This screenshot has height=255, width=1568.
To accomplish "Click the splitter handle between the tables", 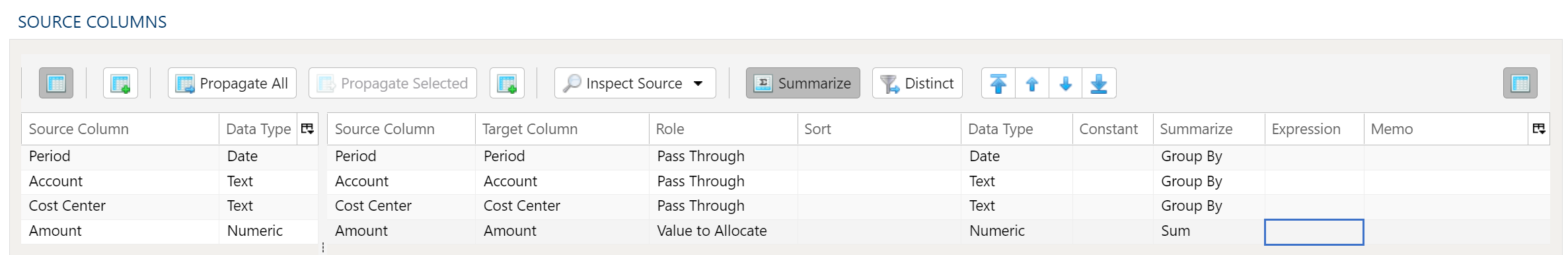I will click(322, 247).
